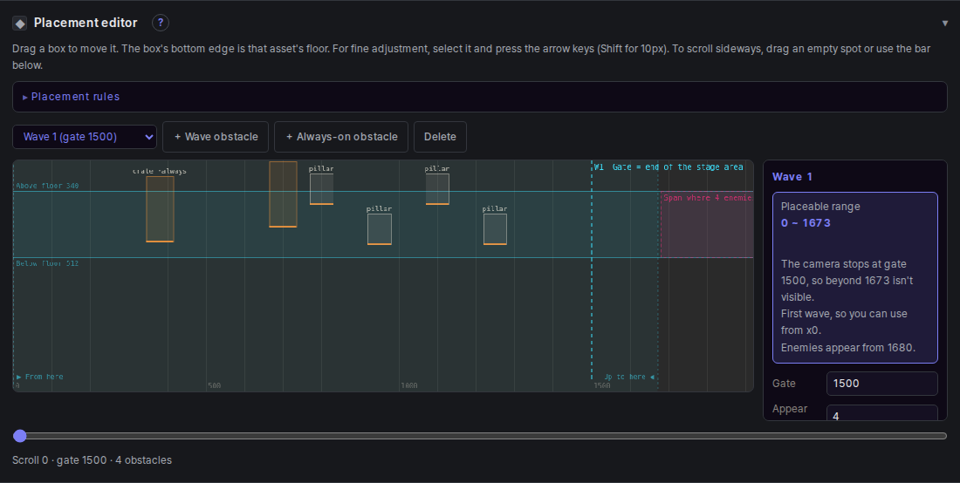Select the upper pillar box beside the orange box

321,189
